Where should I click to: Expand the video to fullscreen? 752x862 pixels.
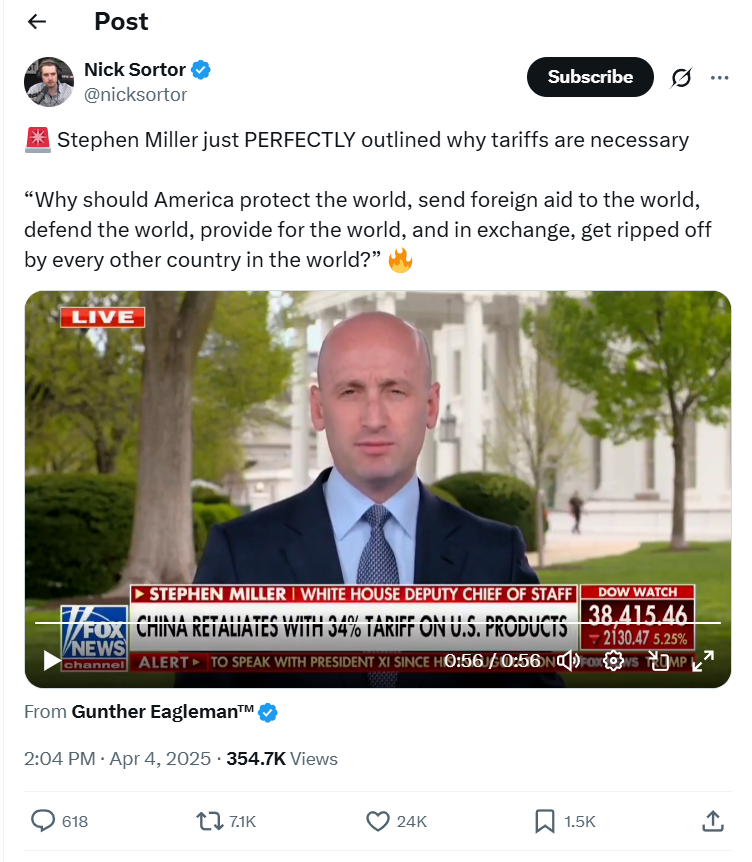click(703, 660)
